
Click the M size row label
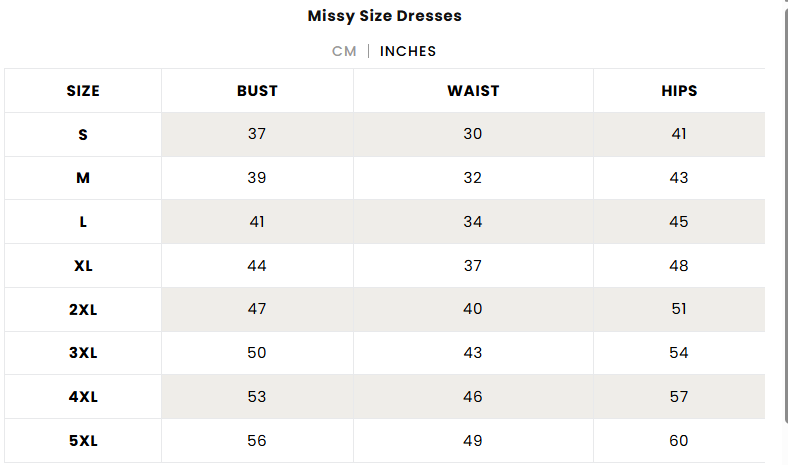pos(83,178)
